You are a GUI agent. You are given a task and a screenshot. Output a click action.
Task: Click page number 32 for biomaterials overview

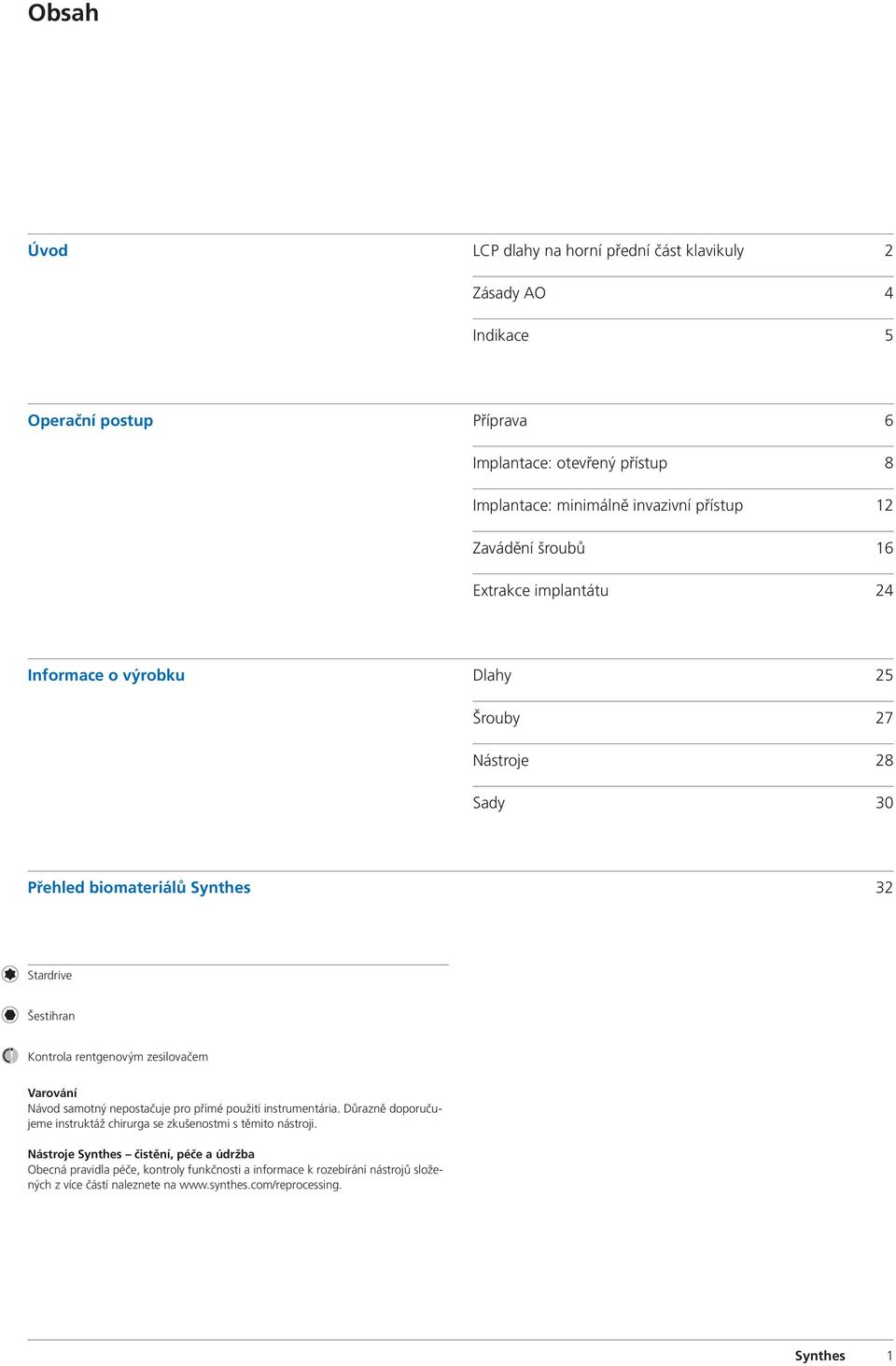coord(884,887)
